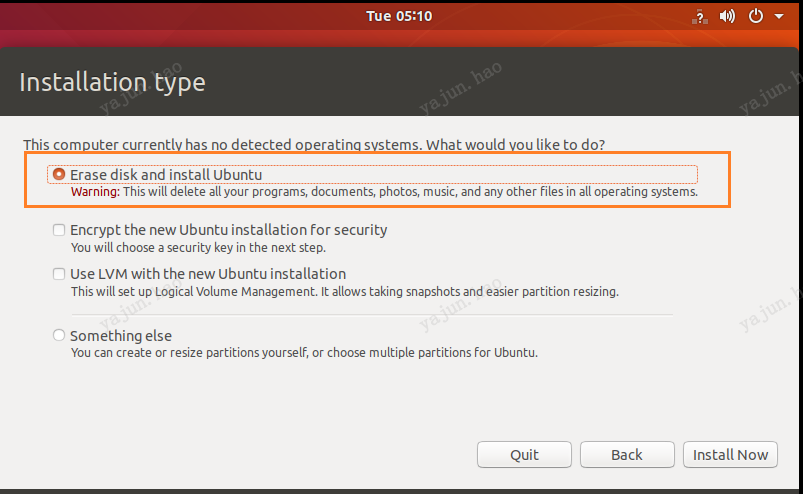
Task: Open the network status icon in top bar
Action: (x=700, y=17)
